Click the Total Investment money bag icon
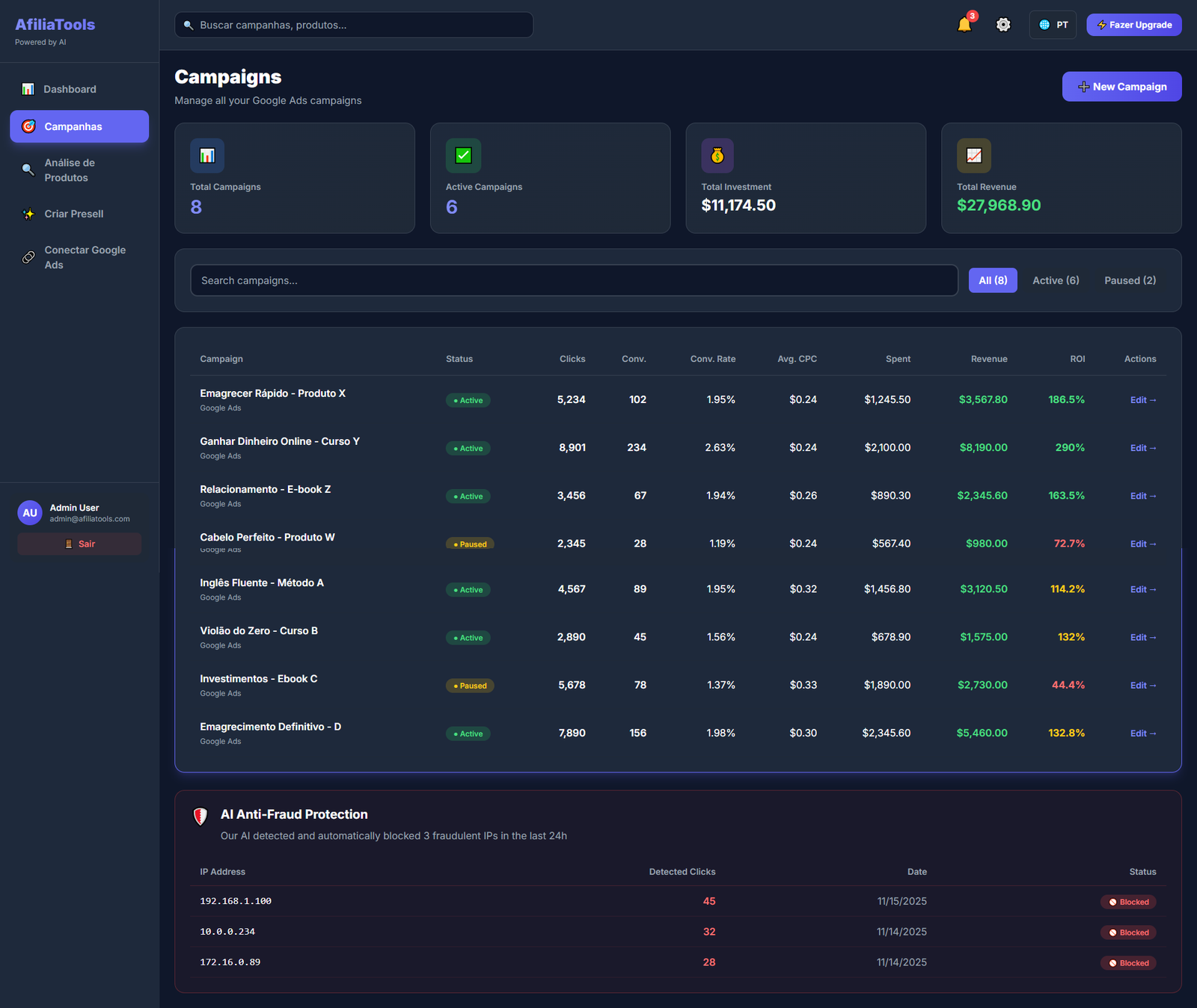The height and width of the screenshot is (1008, 1197). coord(717,156)
